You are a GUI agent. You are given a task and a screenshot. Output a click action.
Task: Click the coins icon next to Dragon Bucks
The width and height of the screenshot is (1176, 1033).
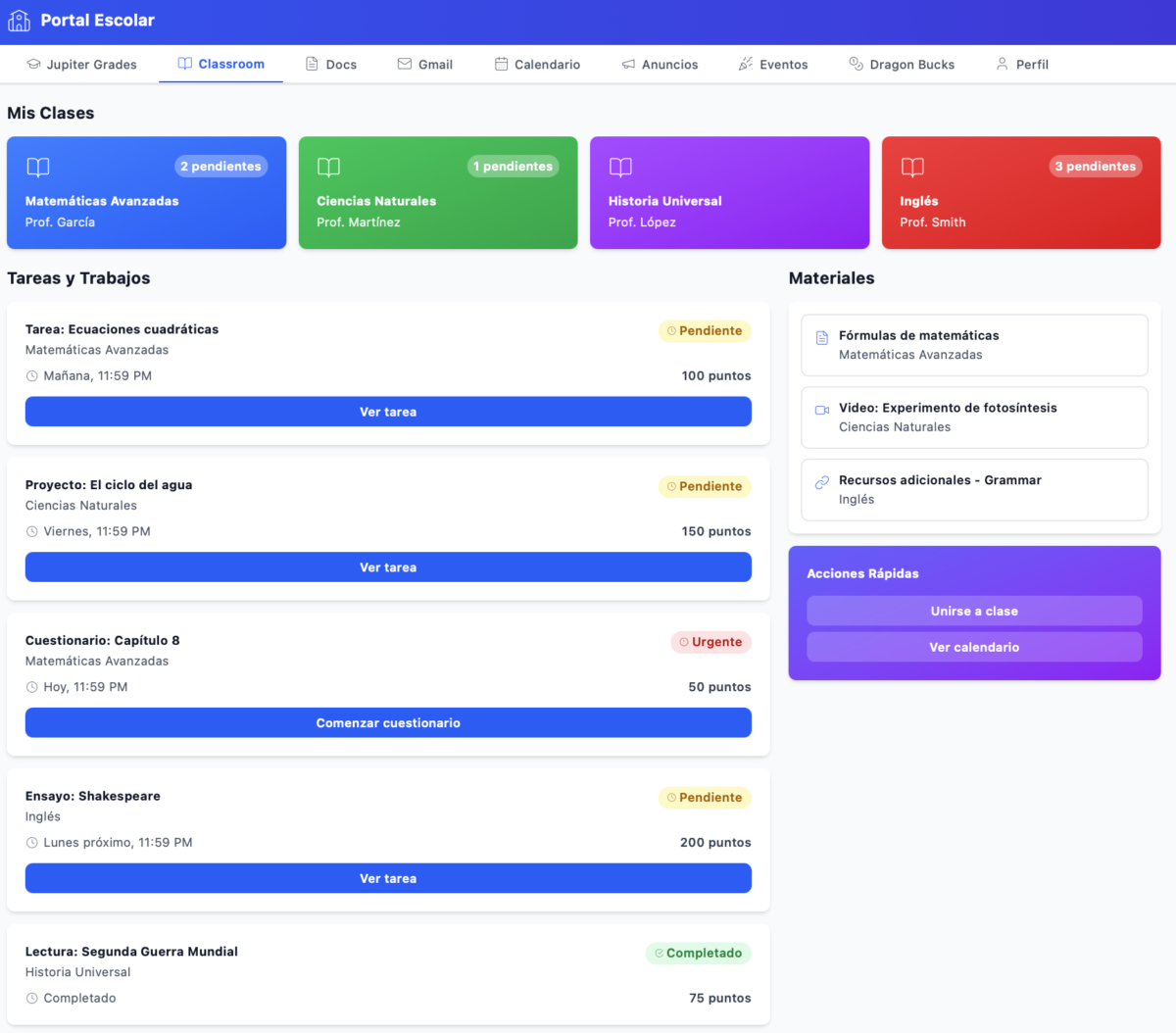pyautogui.click(x=856, y=64)
